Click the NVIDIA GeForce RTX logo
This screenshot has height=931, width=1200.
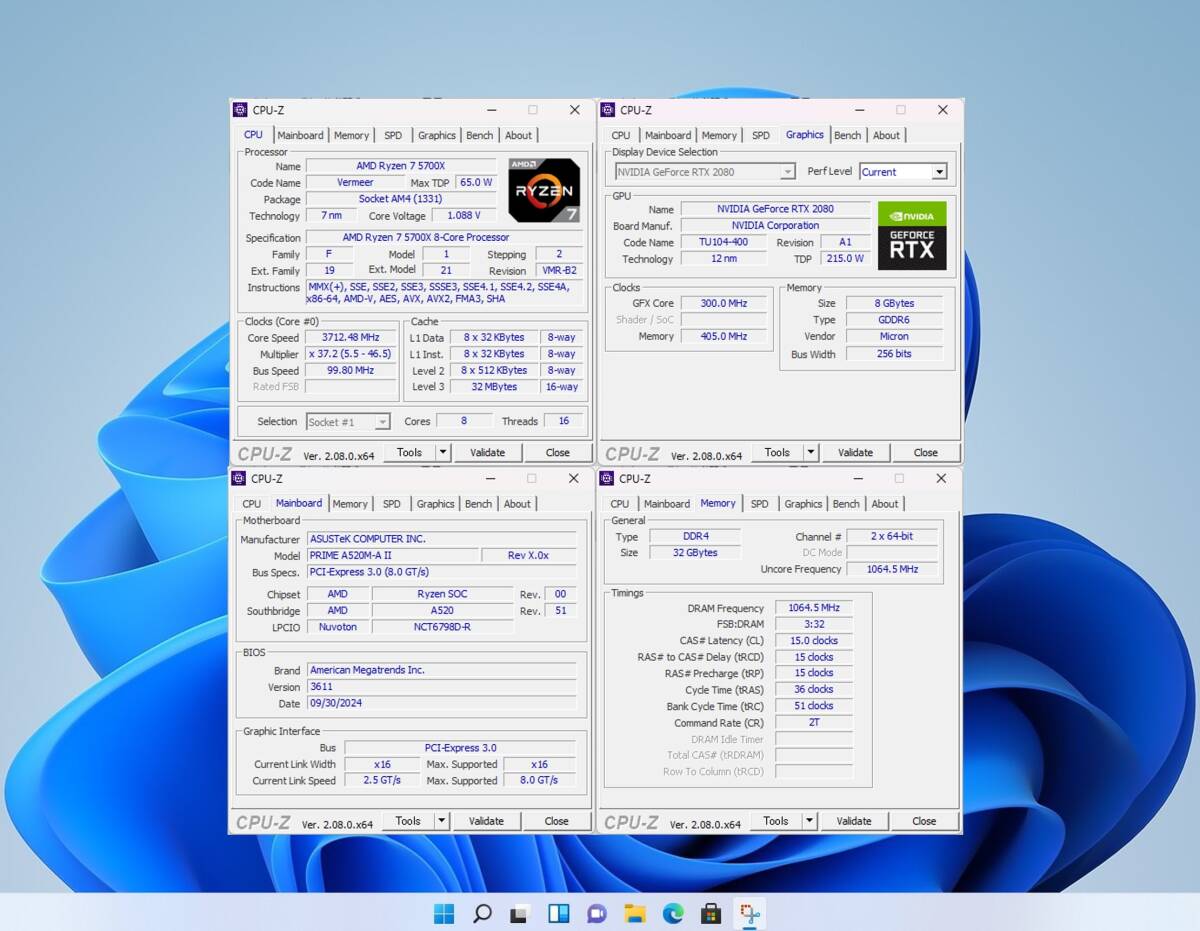point(912,236)
